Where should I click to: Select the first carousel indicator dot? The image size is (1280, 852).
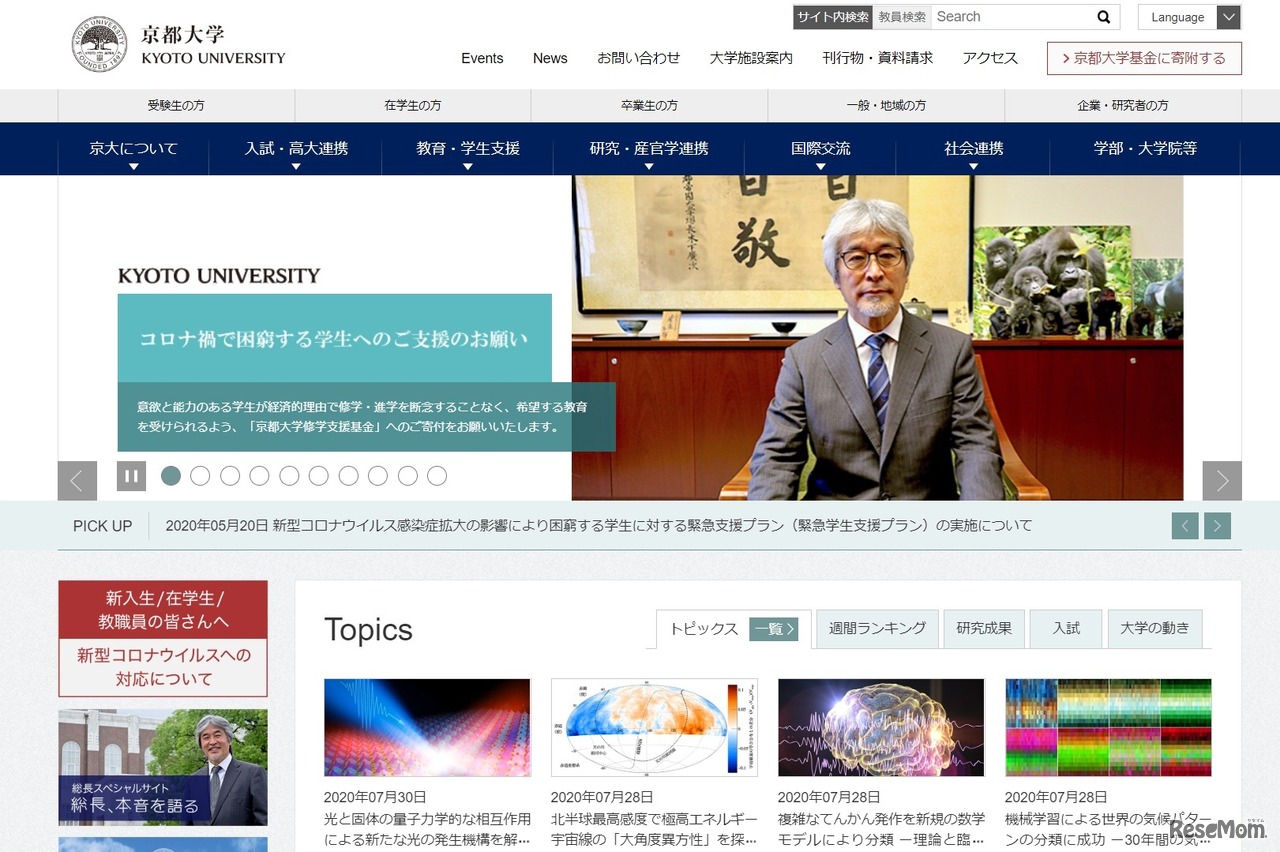pos(170,476)
